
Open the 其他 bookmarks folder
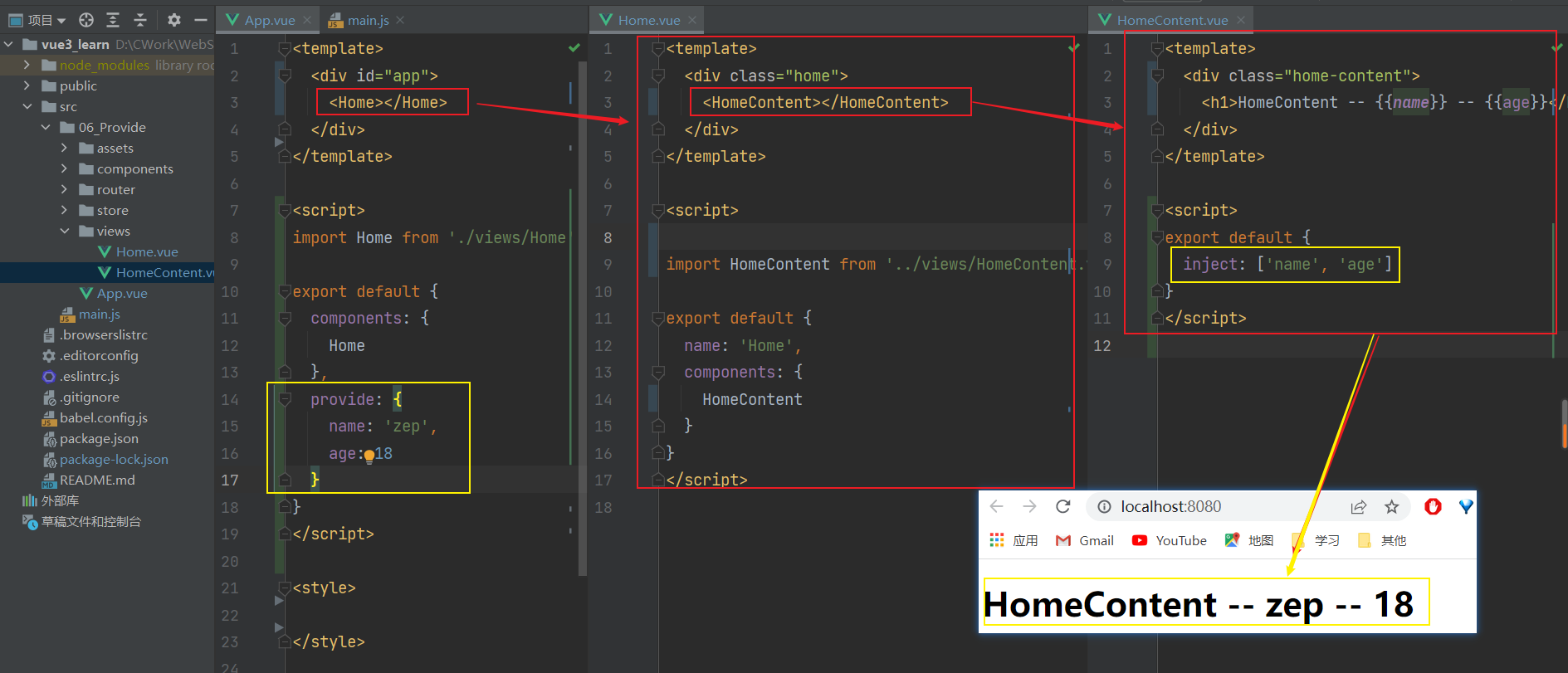(x=1381, y=540)
